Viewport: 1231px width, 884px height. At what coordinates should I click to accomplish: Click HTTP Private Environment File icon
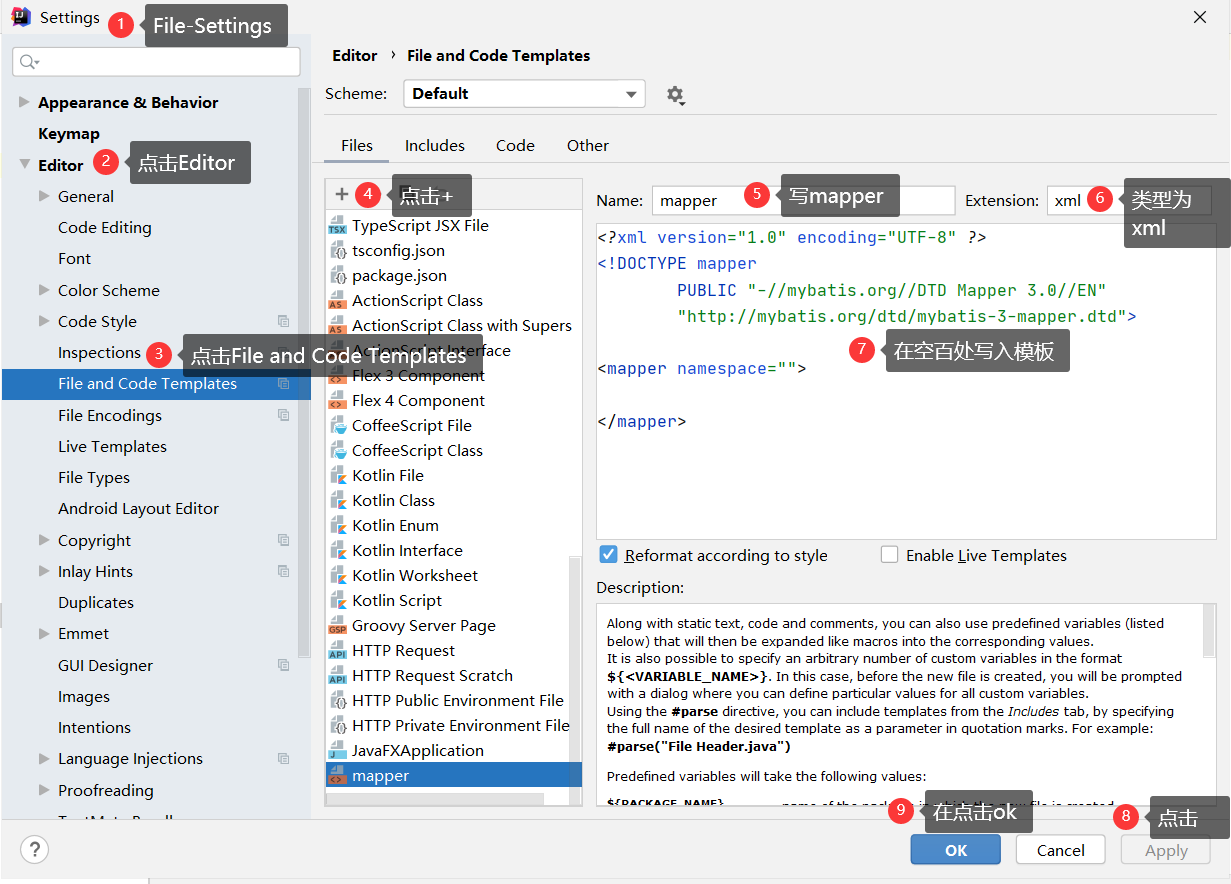tap(337, 726)
